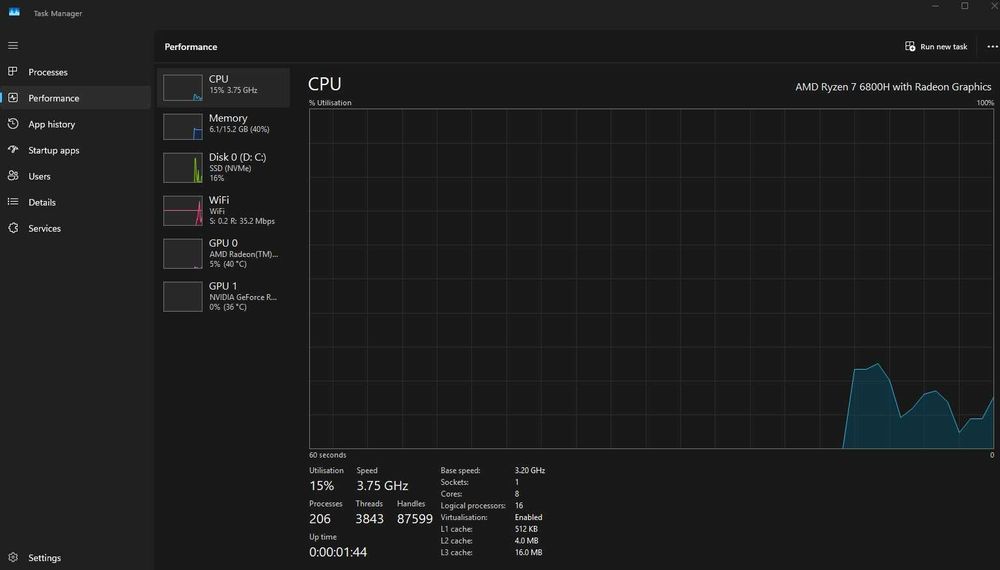Select GPU 0 AMD Radeon entry
The height and width of the screenshot is (570, 1000).
point(223,253)
